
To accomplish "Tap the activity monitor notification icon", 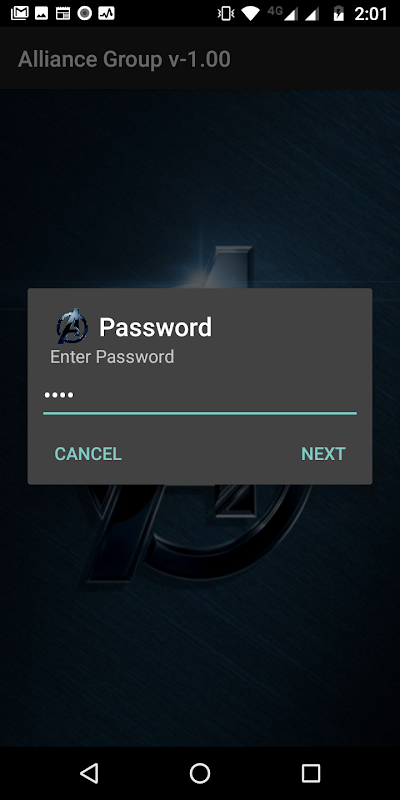I will [107, 13].
